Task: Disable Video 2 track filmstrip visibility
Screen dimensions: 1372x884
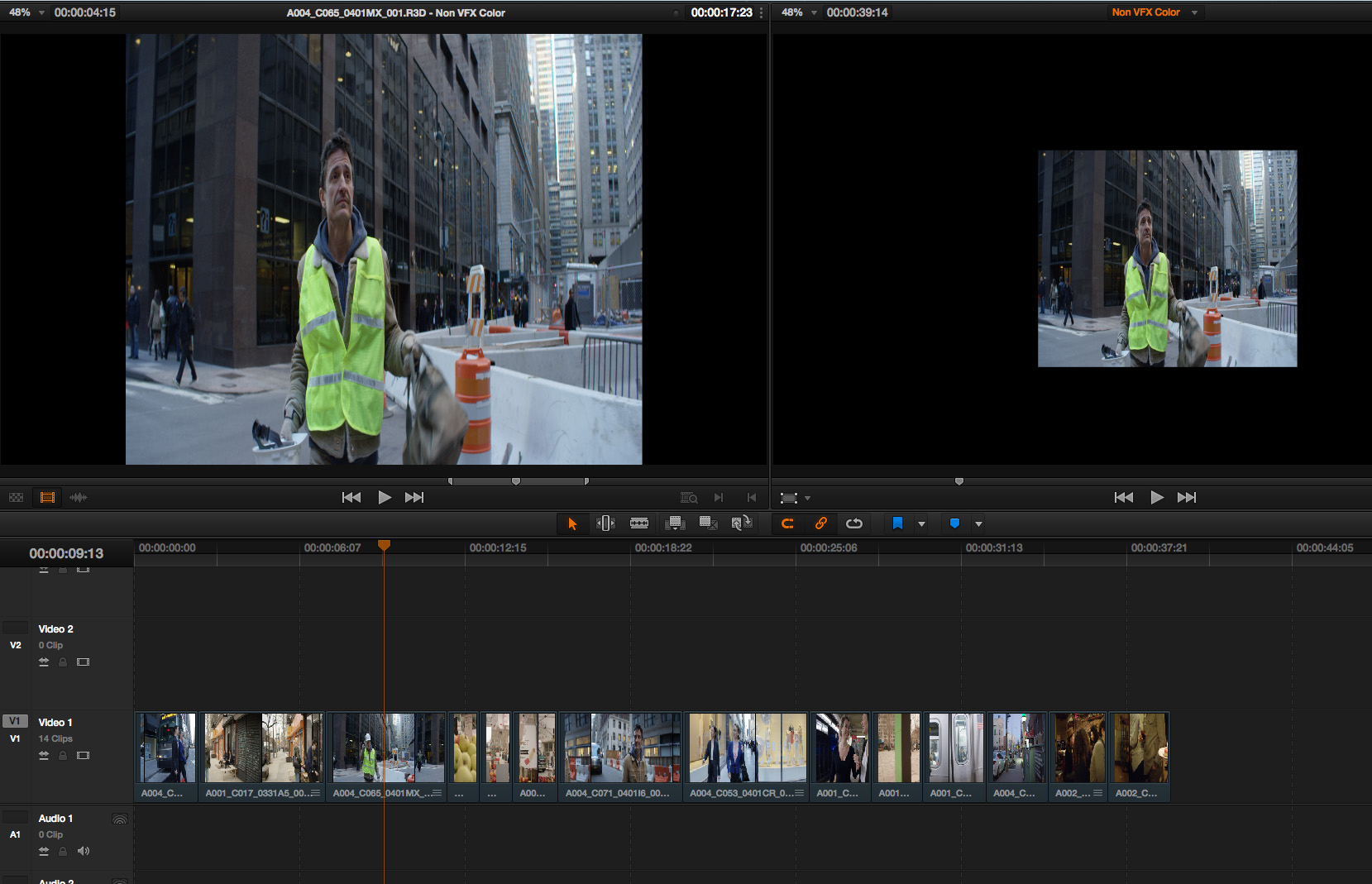Action: coord(83,662)
